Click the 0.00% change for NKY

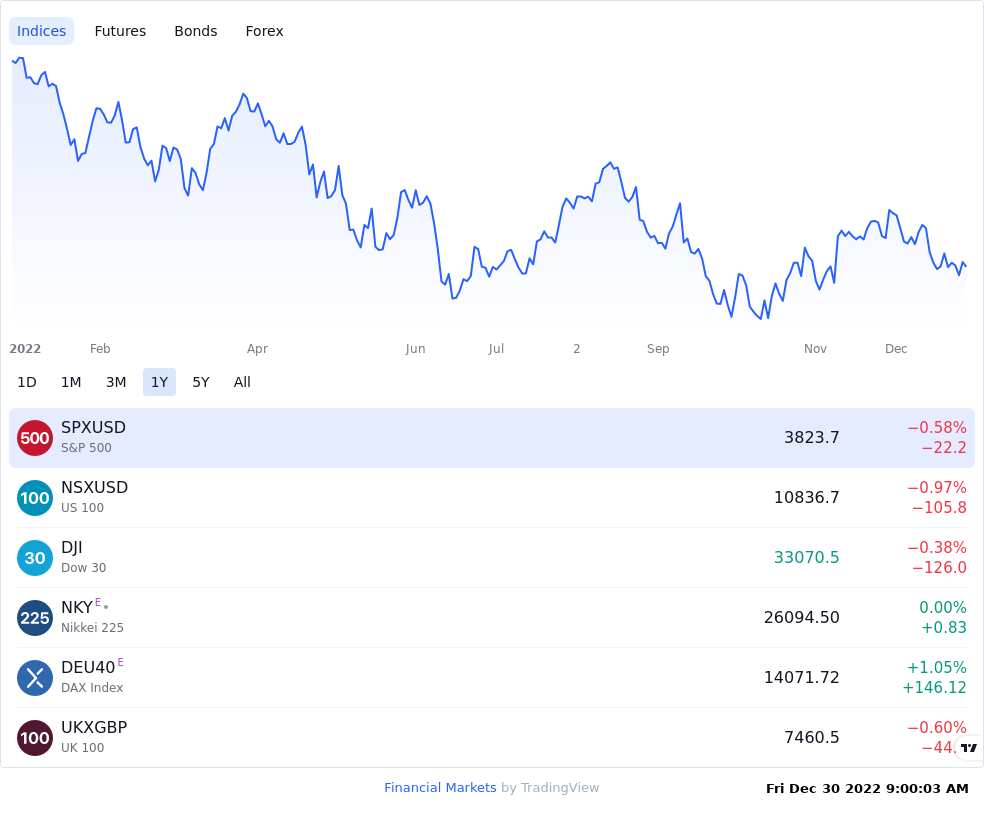(943, 607)
